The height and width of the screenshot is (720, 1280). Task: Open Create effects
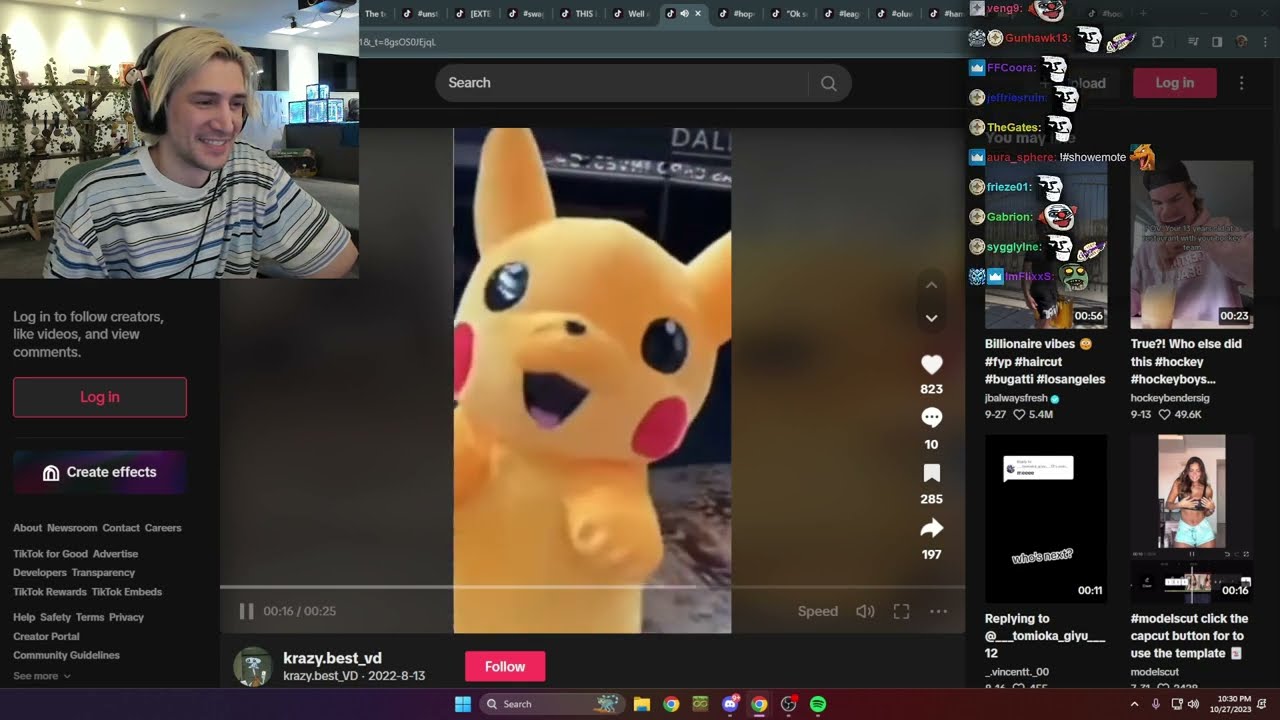(100, 472)
